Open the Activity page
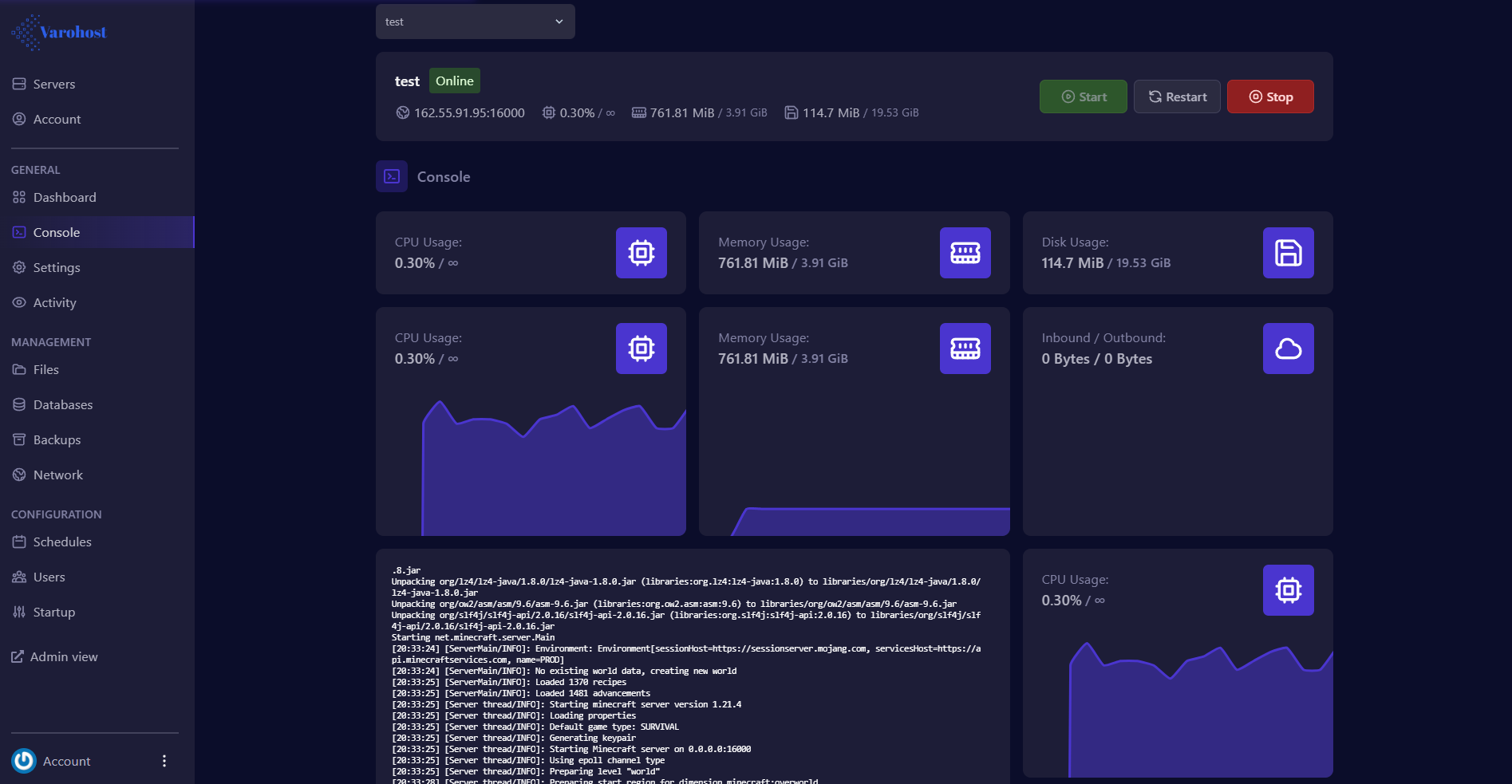The height and width of the screenshot is (784, 1512). 55,302
